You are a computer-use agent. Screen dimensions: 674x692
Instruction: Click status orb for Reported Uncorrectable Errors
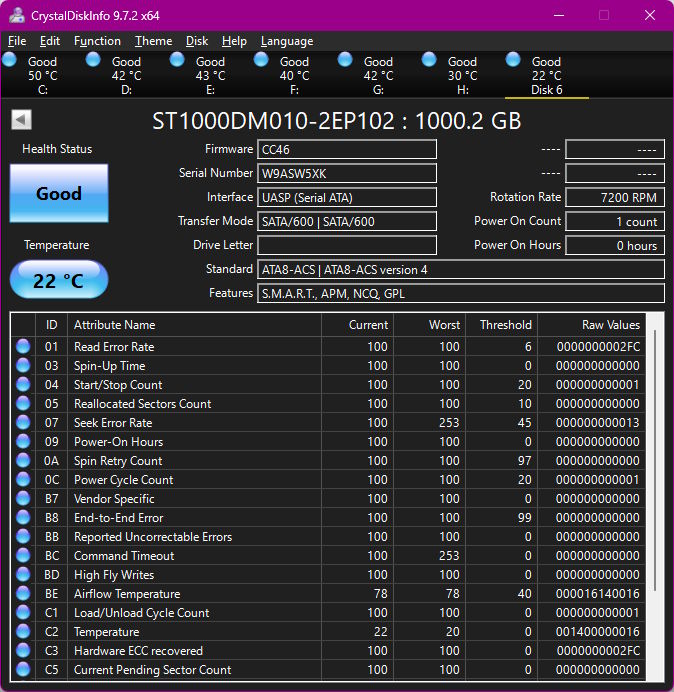[23, 536]
